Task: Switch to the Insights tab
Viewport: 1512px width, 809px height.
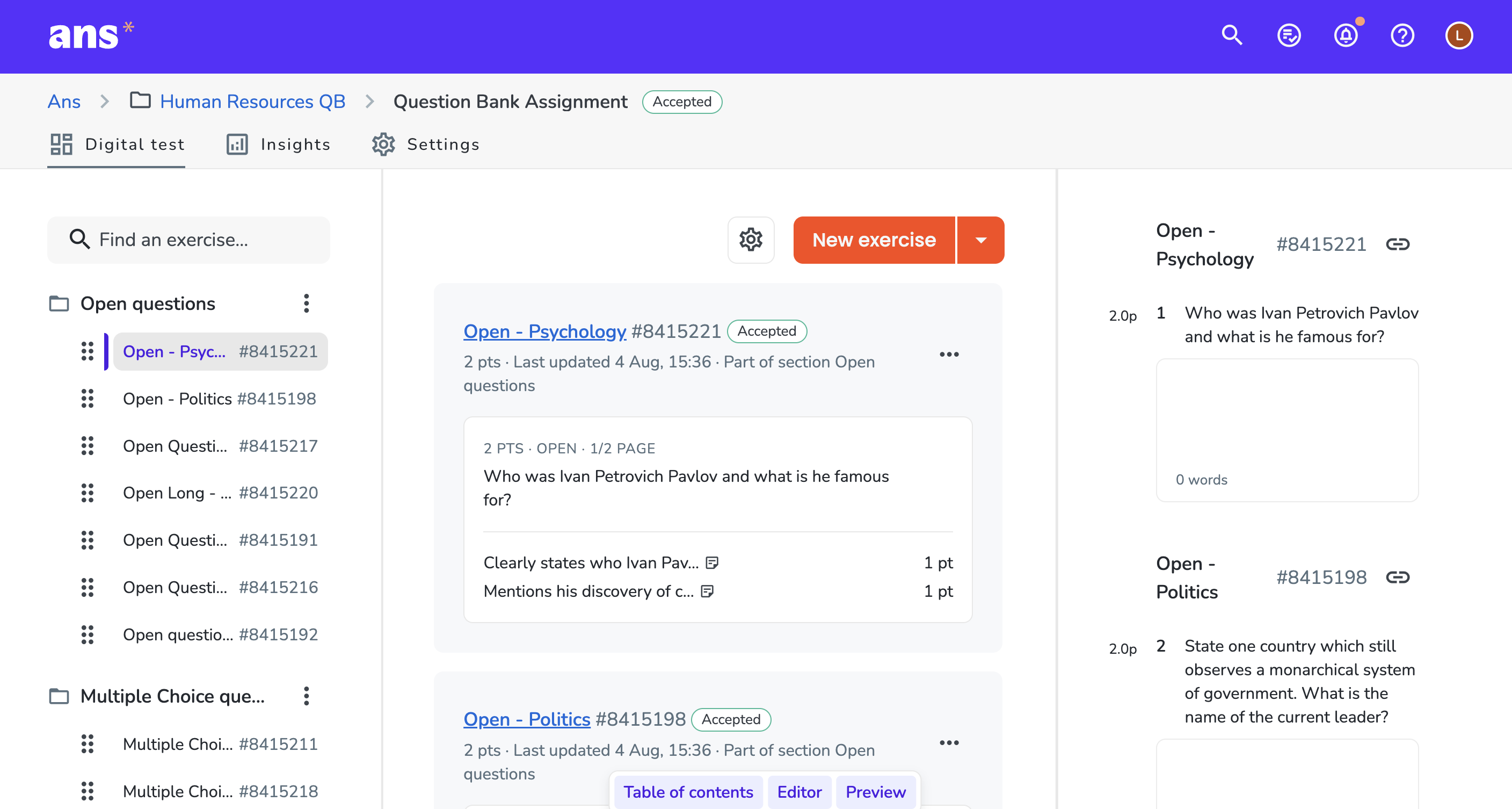Action: tap(278, 145)
